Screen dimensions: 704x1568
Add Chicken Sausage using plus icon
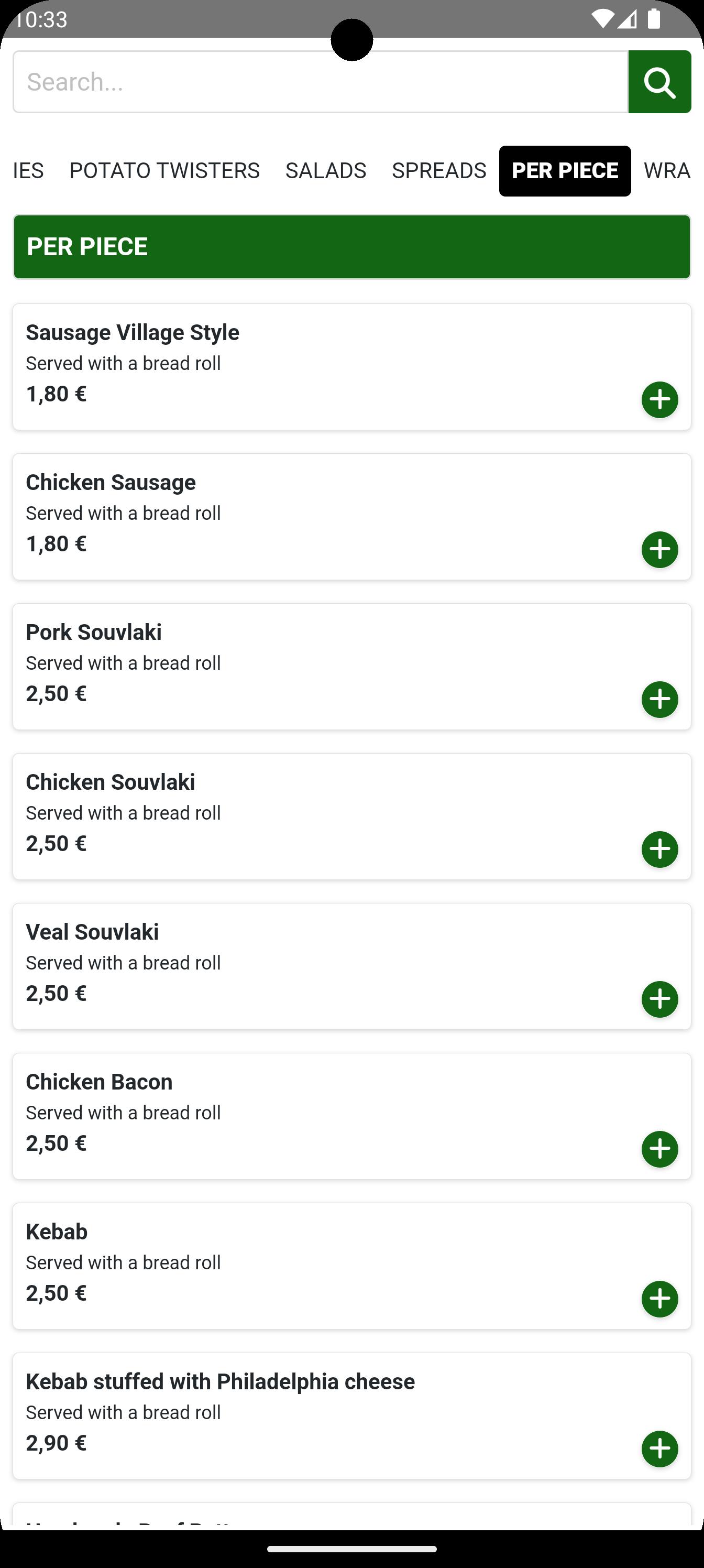tap(659, 550)
